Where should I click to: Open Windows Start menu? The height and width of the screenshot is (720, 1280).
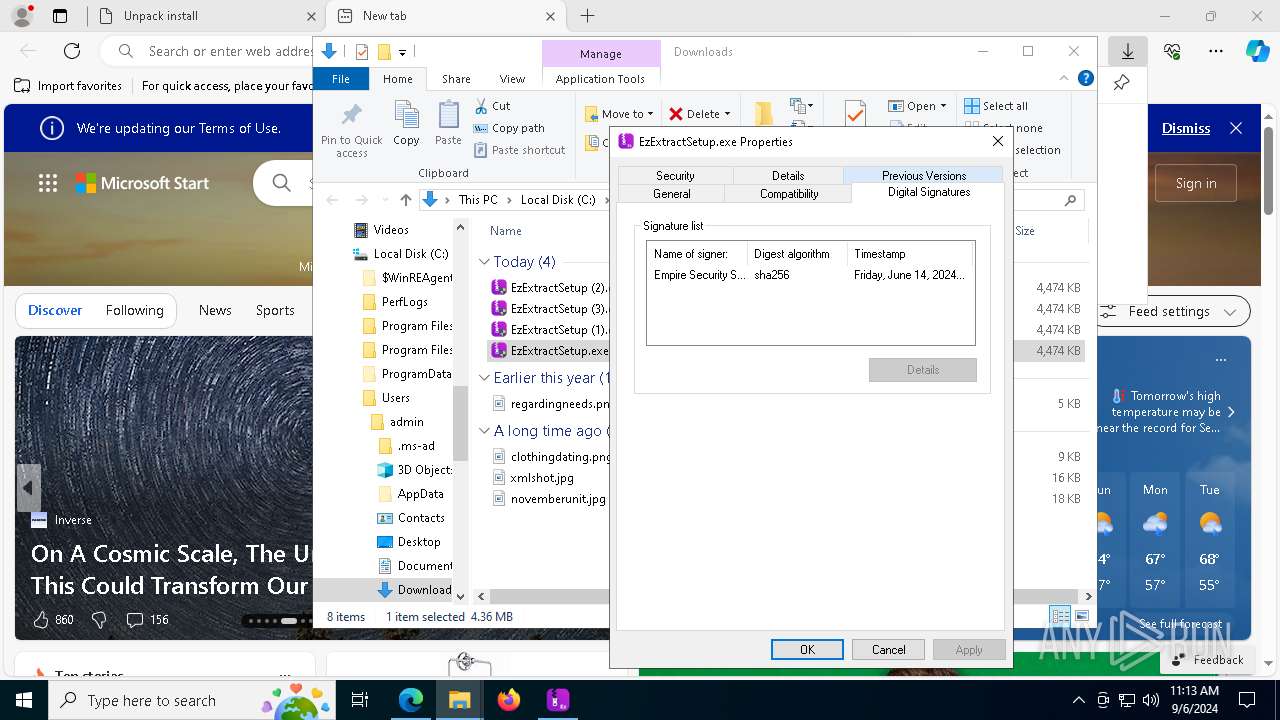click(24, 700)
